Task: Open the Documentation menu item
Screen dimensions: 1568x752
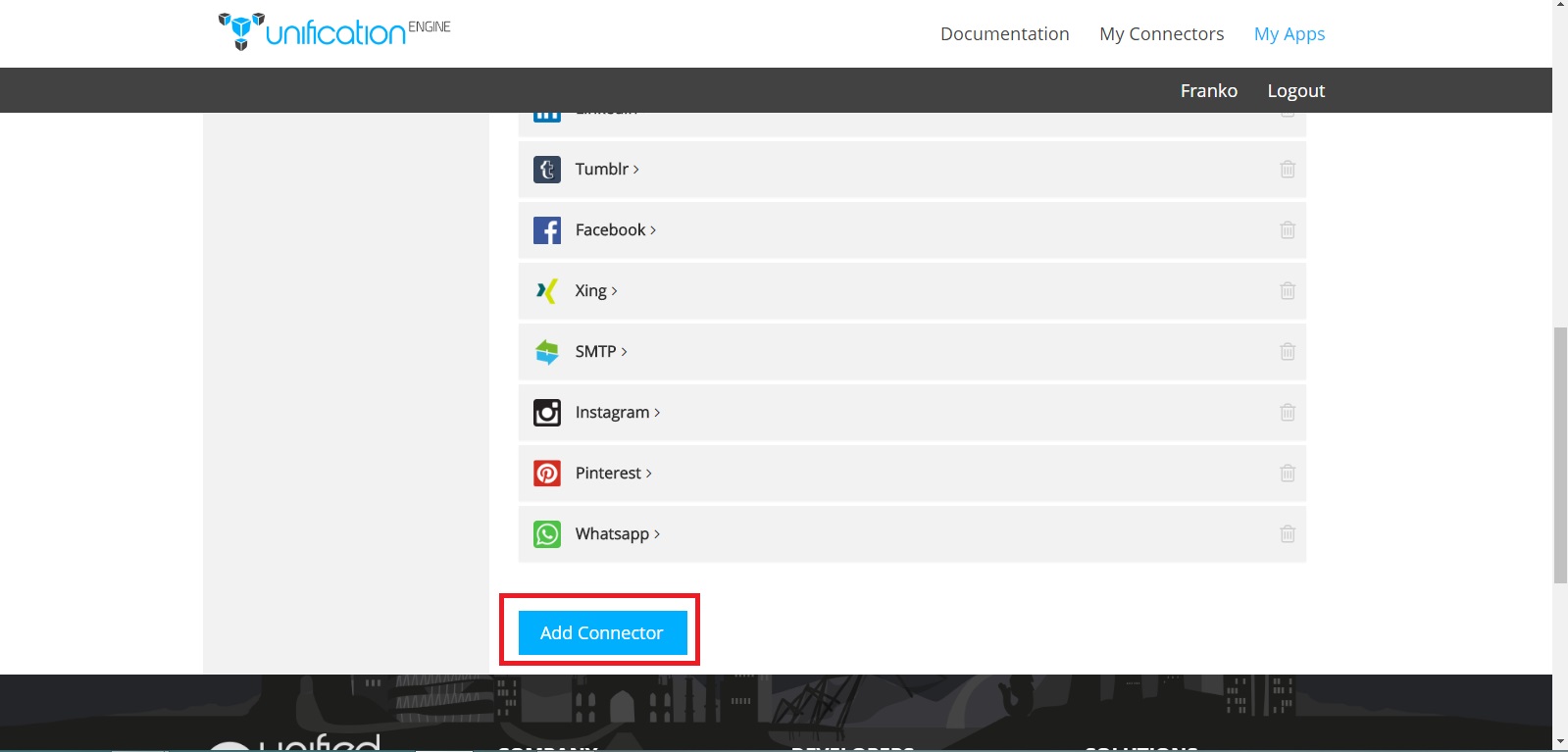Action: click(1004, 34)
